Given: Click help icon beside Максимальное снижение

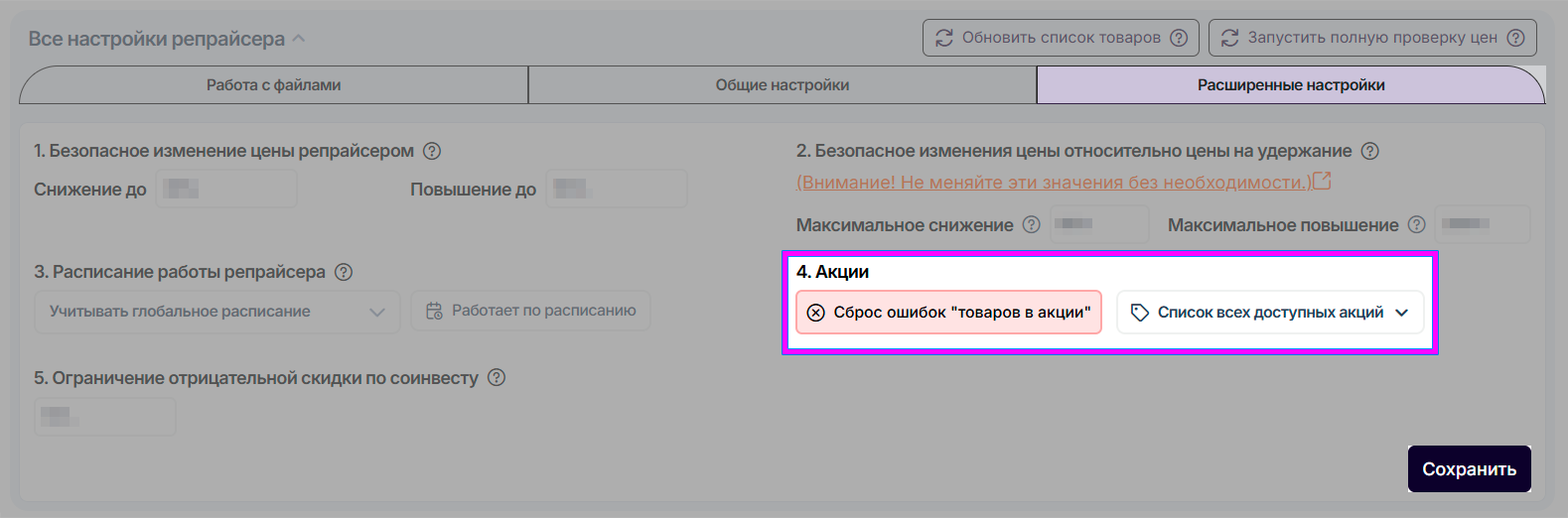Looking at the screenshot, I should coord(1032,225).
